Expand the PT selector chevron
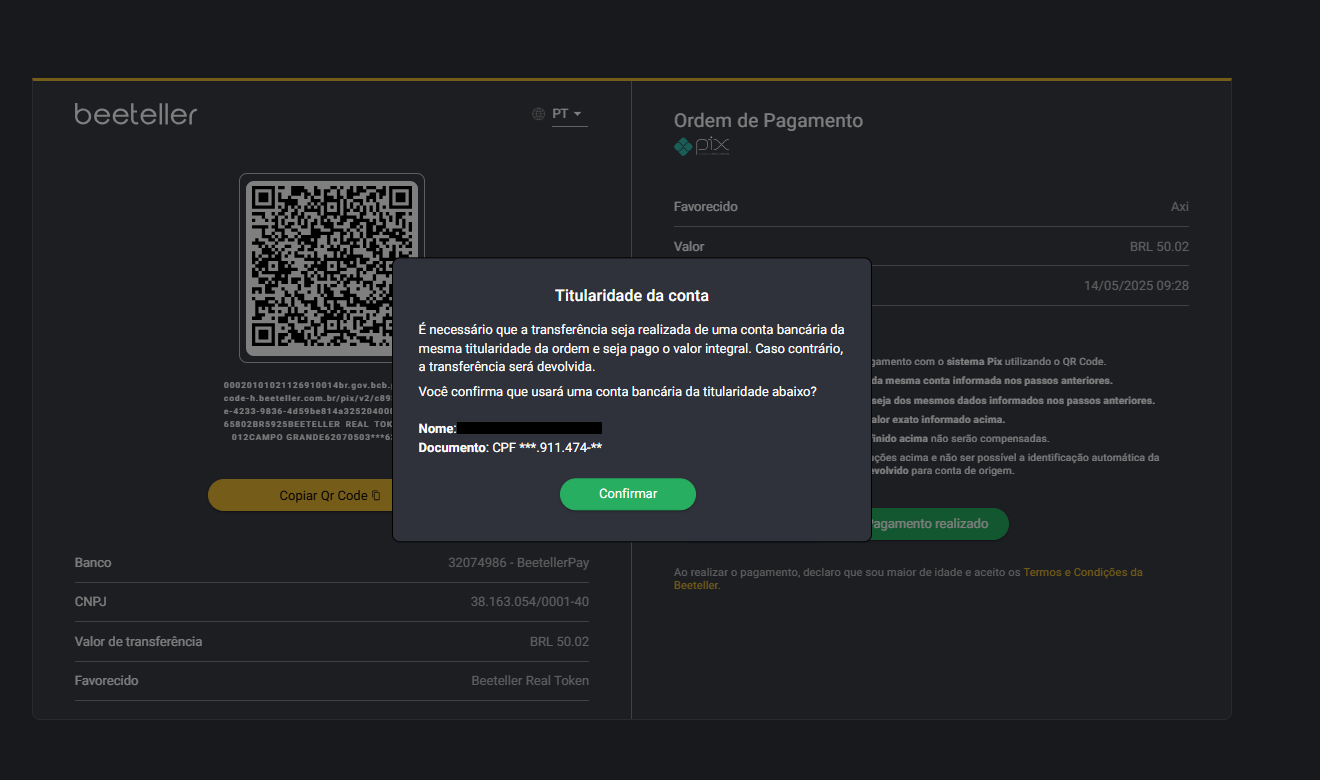1320x780 pixels. (x=578, y=114)
